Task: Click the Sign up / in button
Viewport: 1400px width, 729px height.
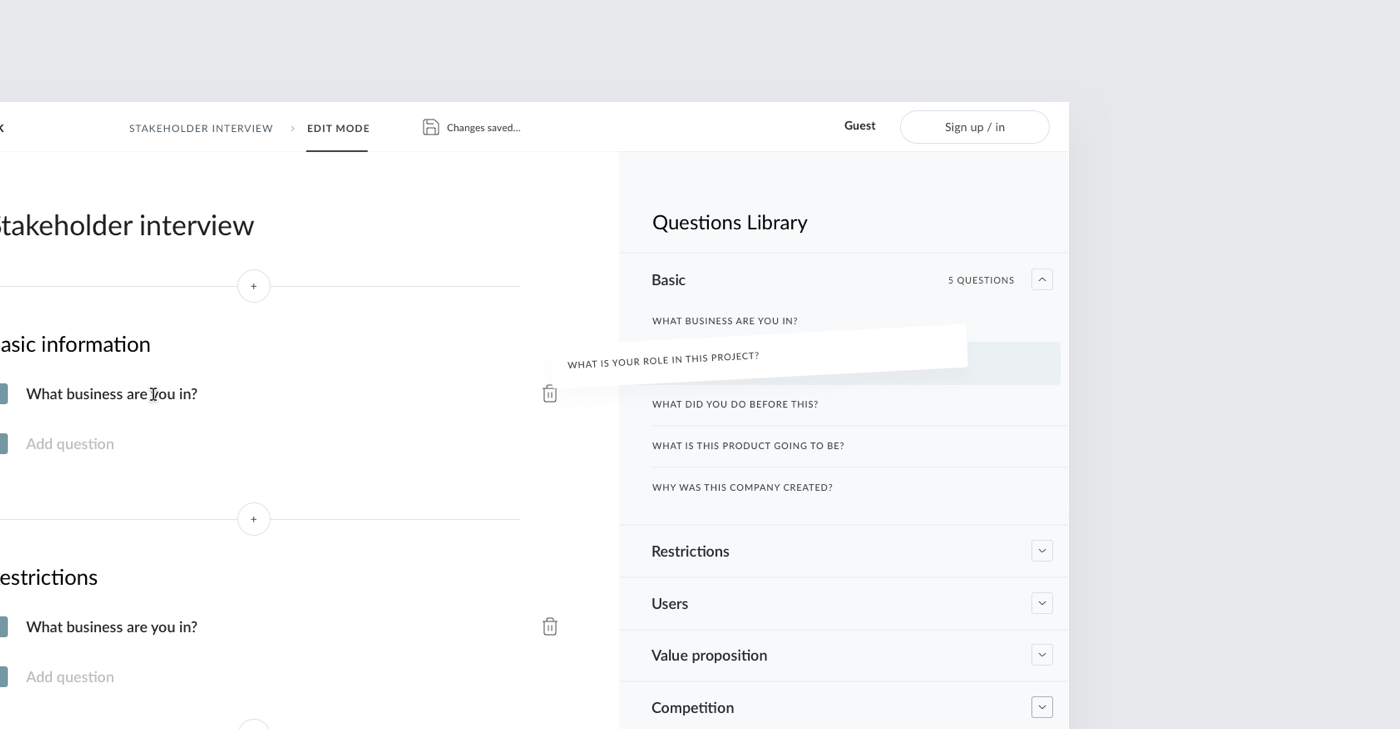Action: (x=975, y=127)
